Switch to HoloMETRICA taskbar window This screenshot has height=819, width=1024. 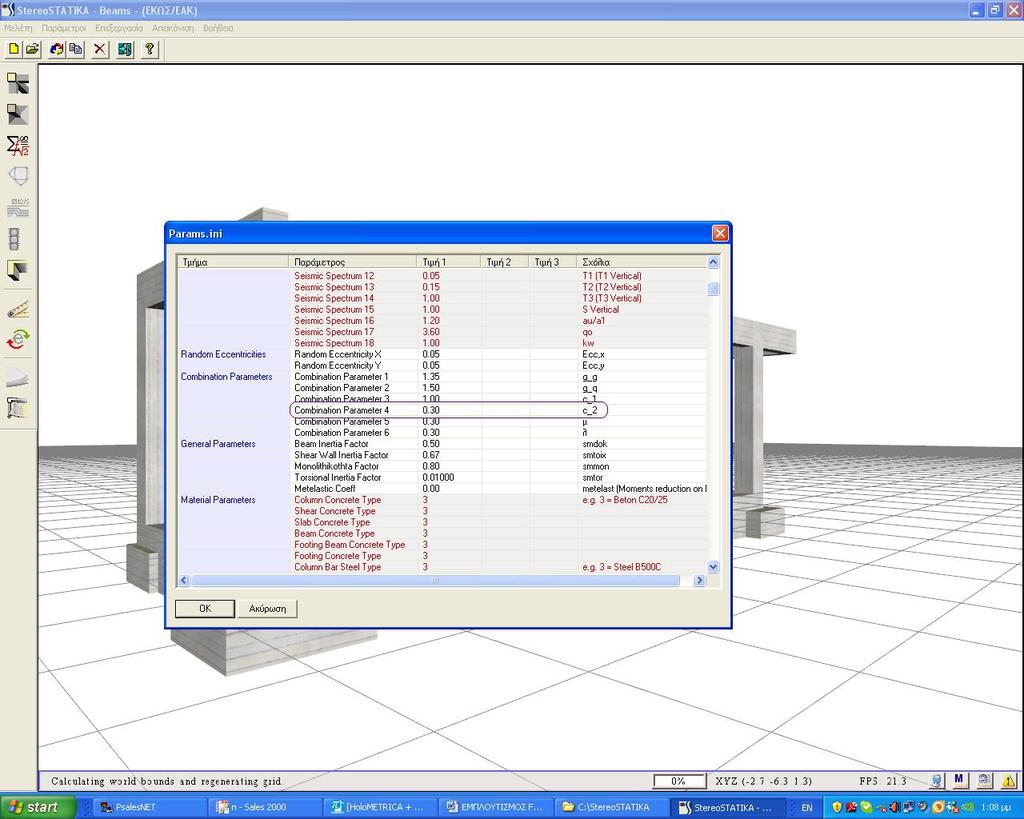pyautogui.click(x=381, y=807)
